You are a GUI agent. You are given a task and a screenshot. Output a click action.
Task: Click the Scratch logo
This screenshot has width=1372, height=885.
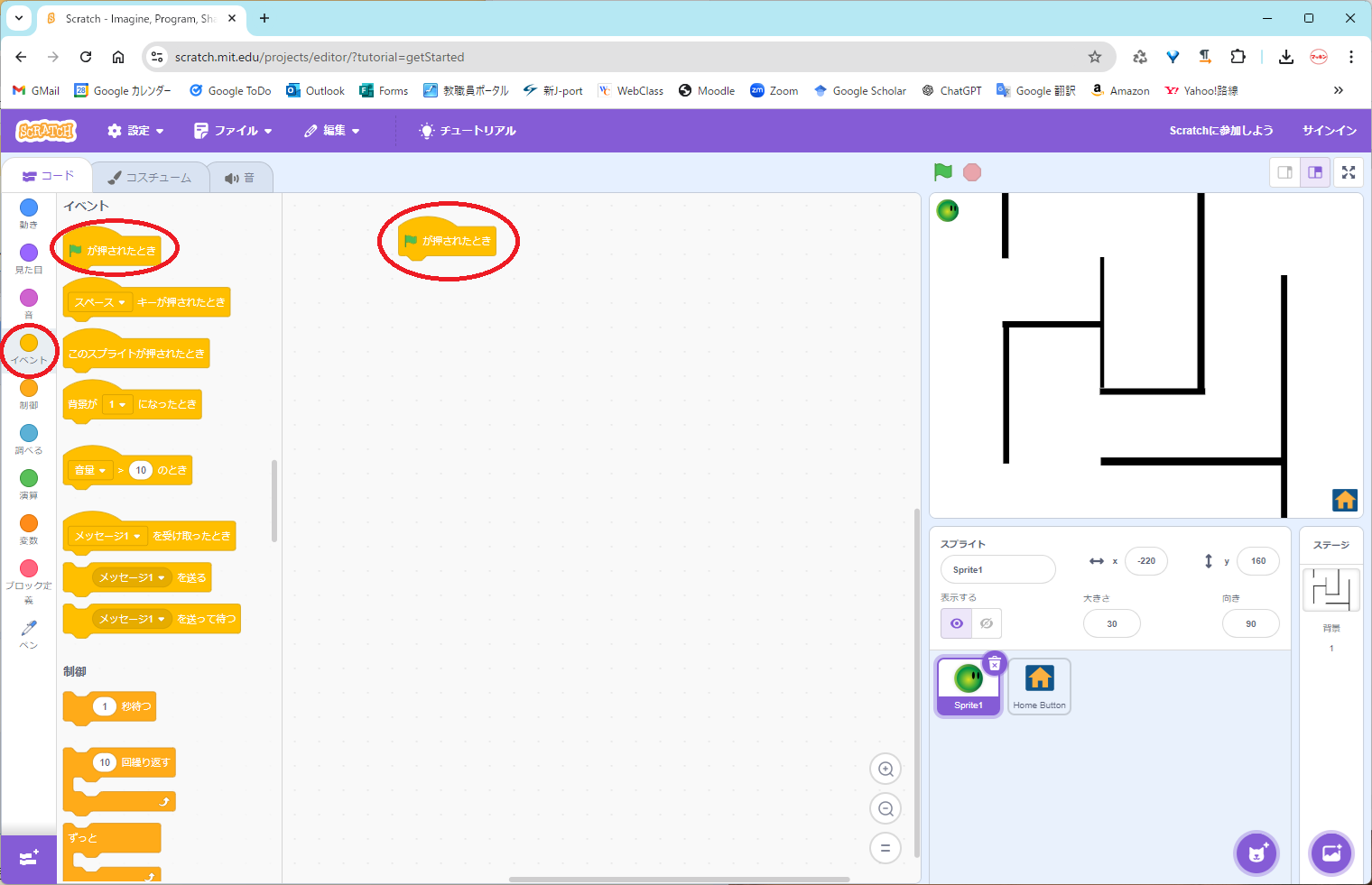point(46,131)
